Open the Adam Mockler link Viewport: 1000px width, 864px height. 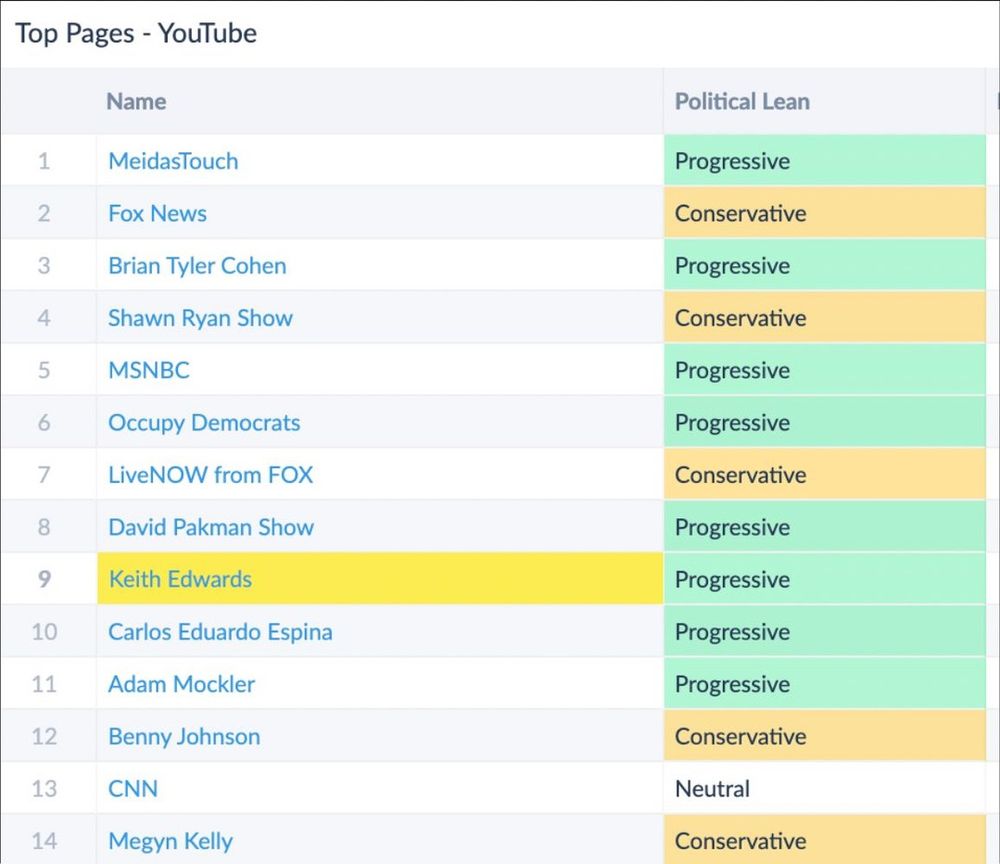181,684
